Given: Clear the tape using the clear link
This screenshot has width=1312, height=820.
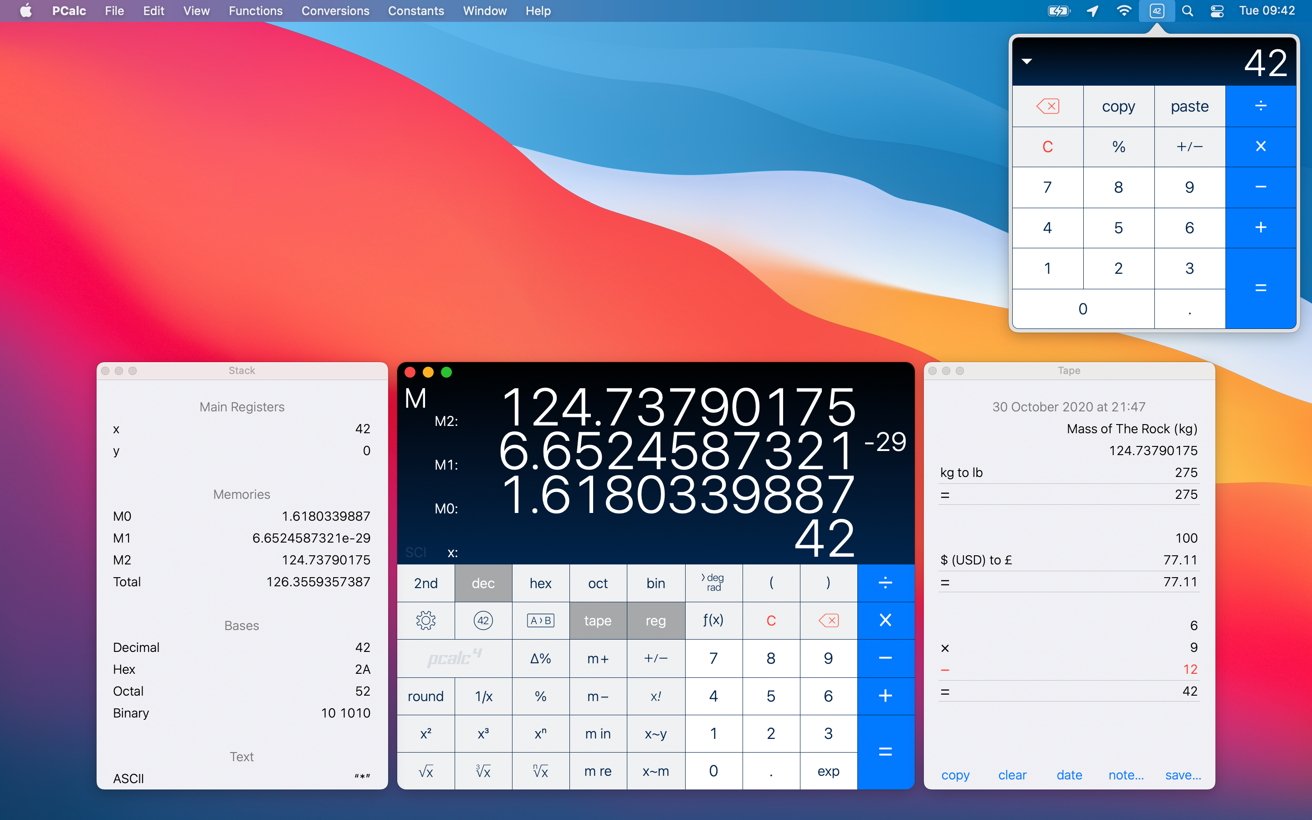Looking at the screenshot, I should pyautogui.click(x=1012, y=775).
